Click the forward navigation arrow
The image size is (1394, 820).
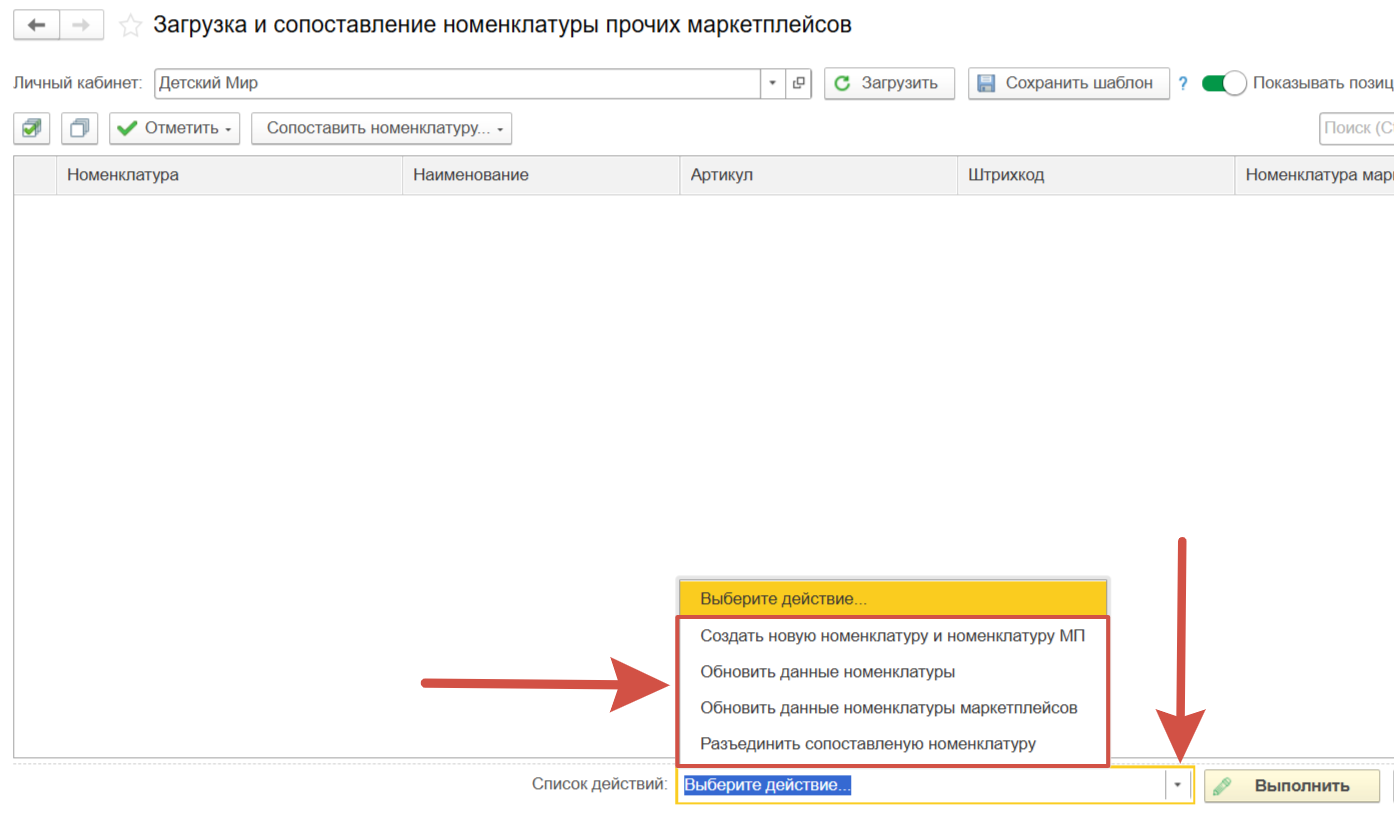[x=82, y=25]
